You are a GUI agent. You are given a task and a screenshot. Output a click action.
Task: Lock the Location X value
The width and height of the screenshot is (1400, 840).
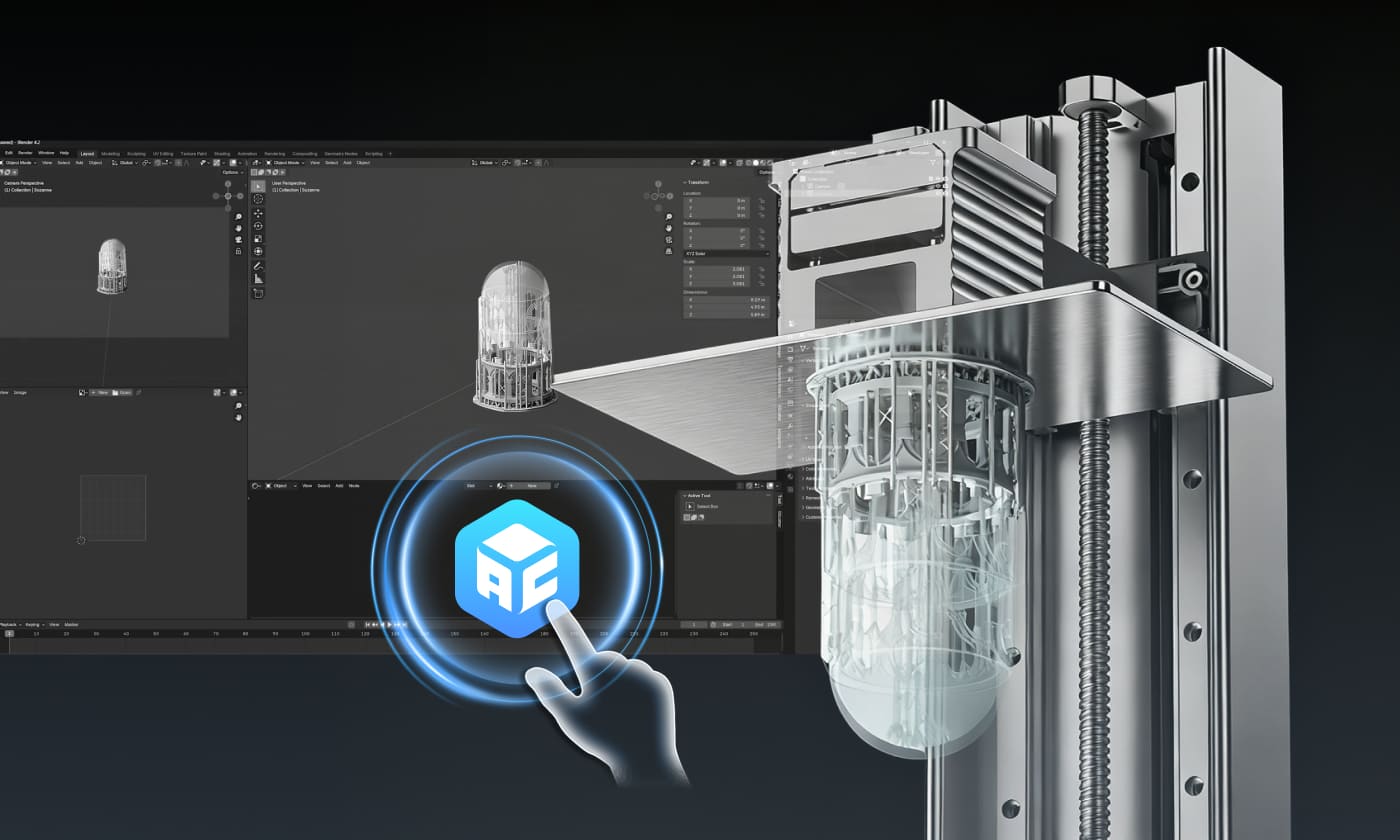[x=763, y=201]
